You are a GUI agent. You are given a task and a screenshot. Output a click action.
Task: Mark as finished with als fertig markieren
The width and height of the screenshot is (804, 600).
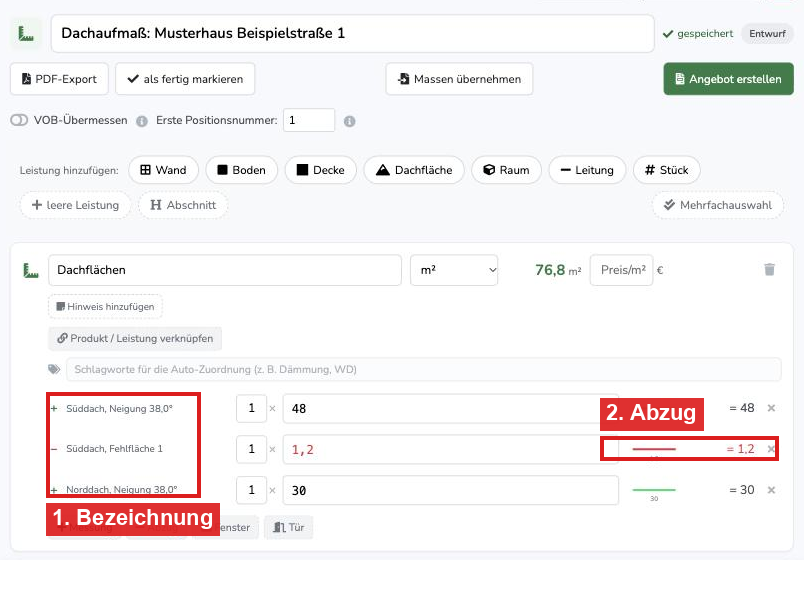coord(185,79)
